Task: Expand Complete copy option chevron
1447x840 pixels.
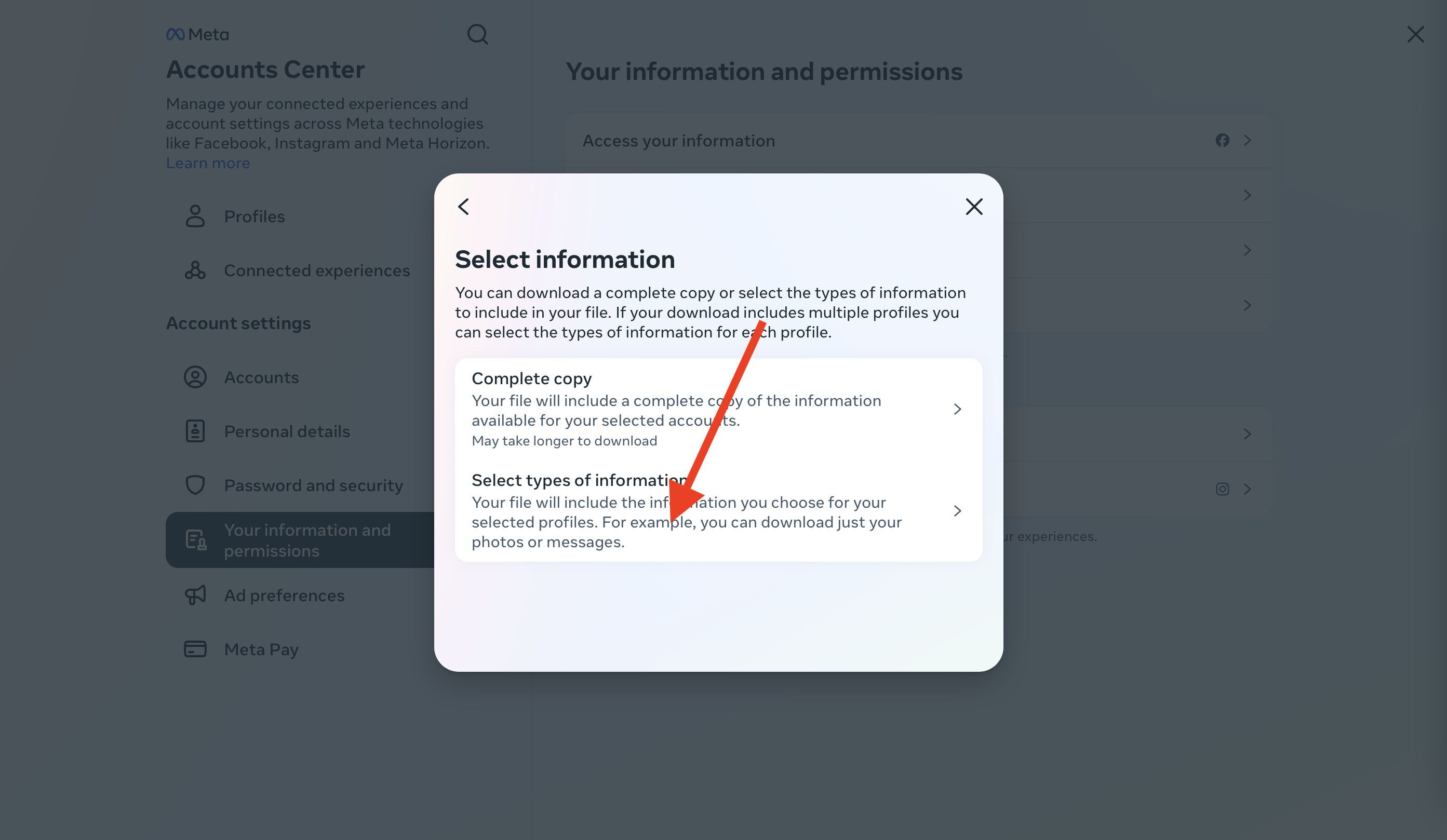Action: coord(957,409)
